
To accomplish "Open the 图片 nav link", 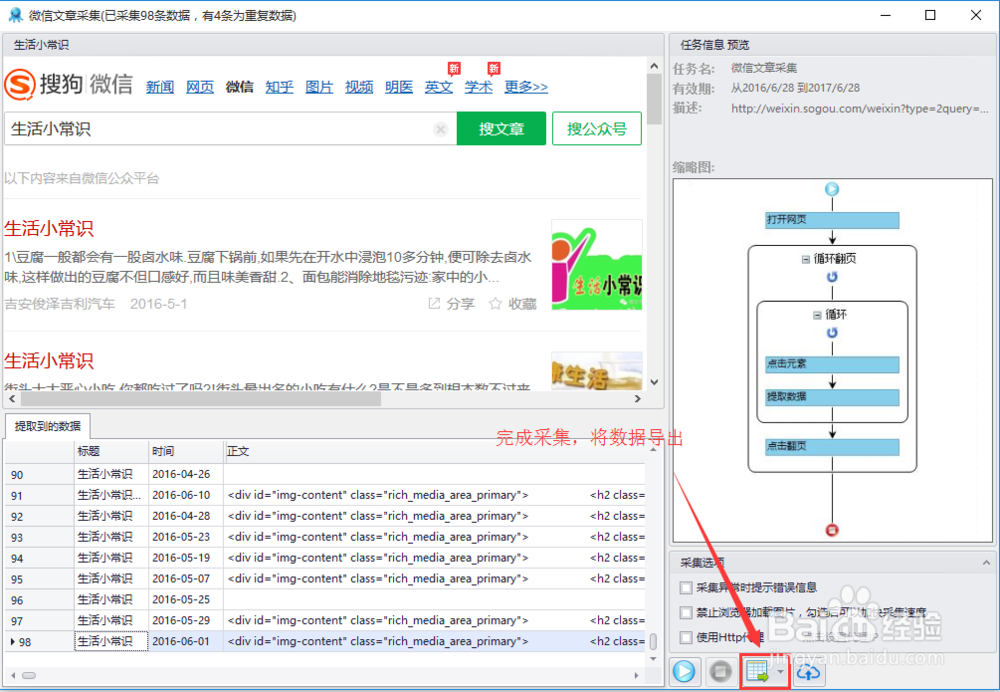I will click(x=319, y=87).
